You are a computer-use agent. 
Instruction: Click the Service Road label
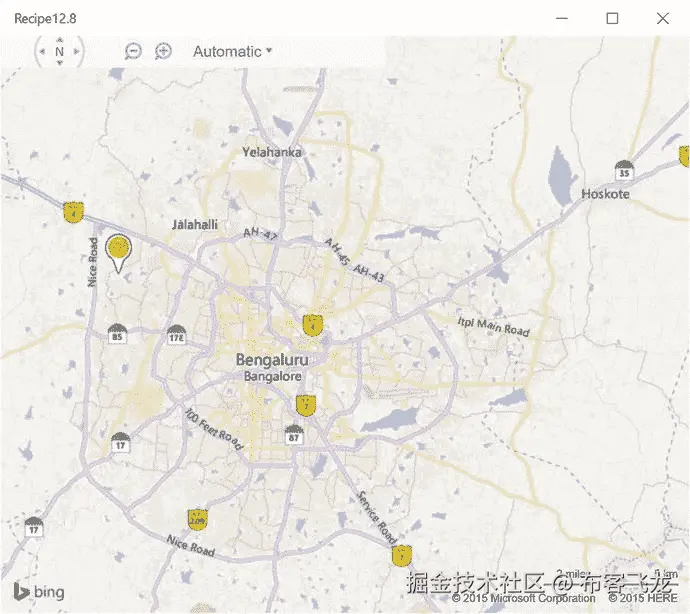(376, 517)
